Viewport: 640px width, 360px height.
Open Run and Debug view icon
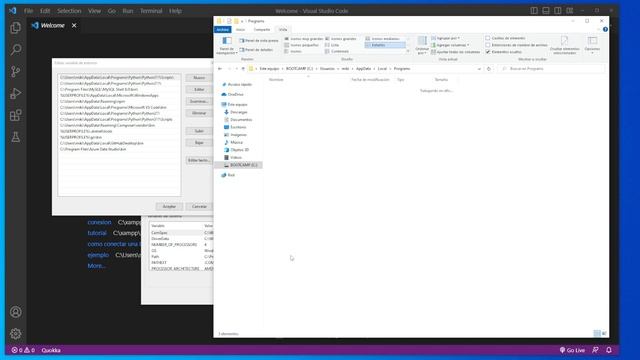click(16, 93)
